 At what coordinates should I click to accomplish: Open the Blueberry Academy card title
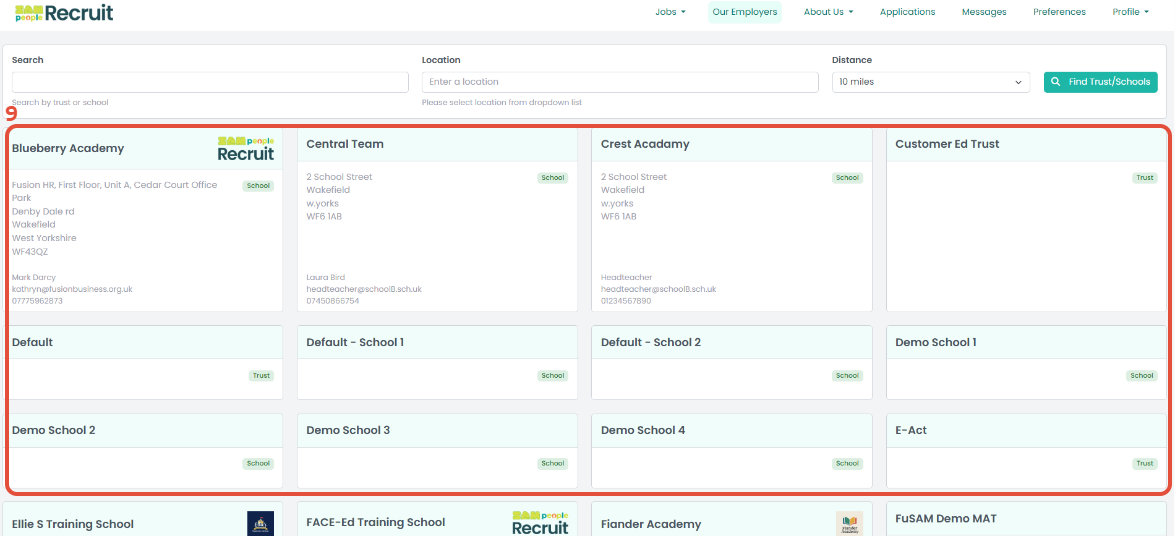(68, 148)
